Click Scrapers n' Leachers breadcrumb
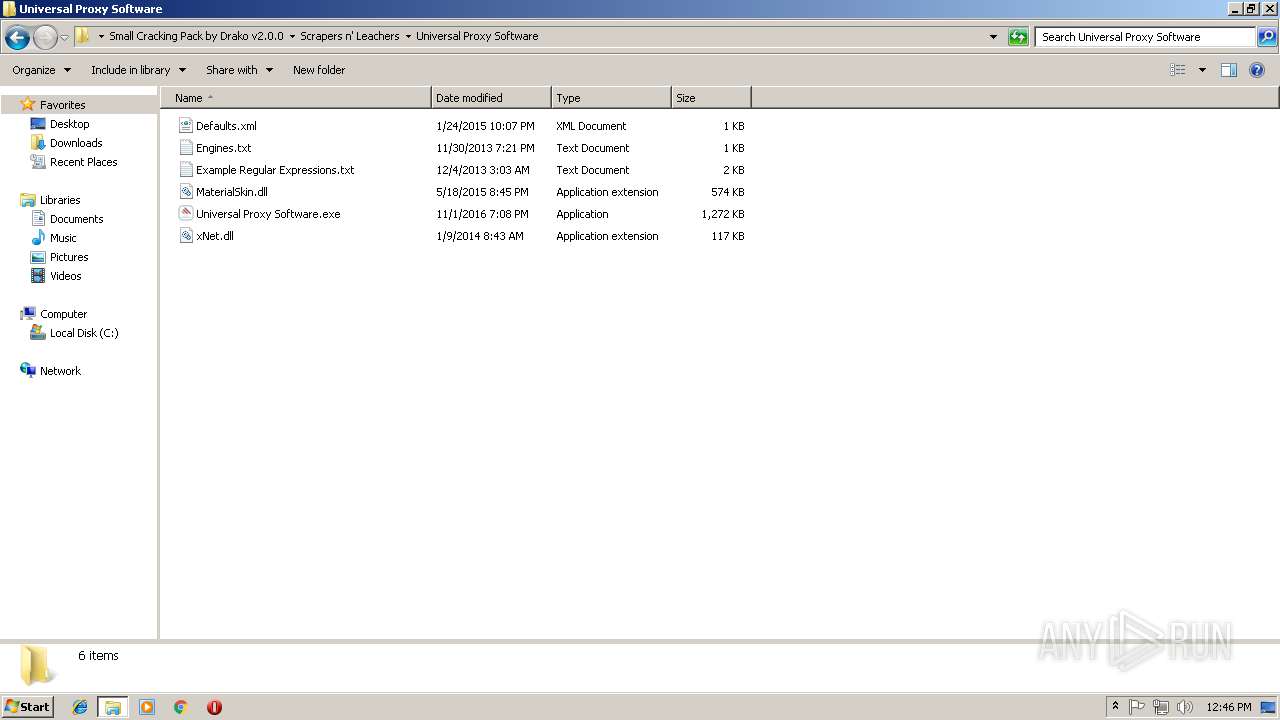1280x720 pixels. tap(350, 36)
